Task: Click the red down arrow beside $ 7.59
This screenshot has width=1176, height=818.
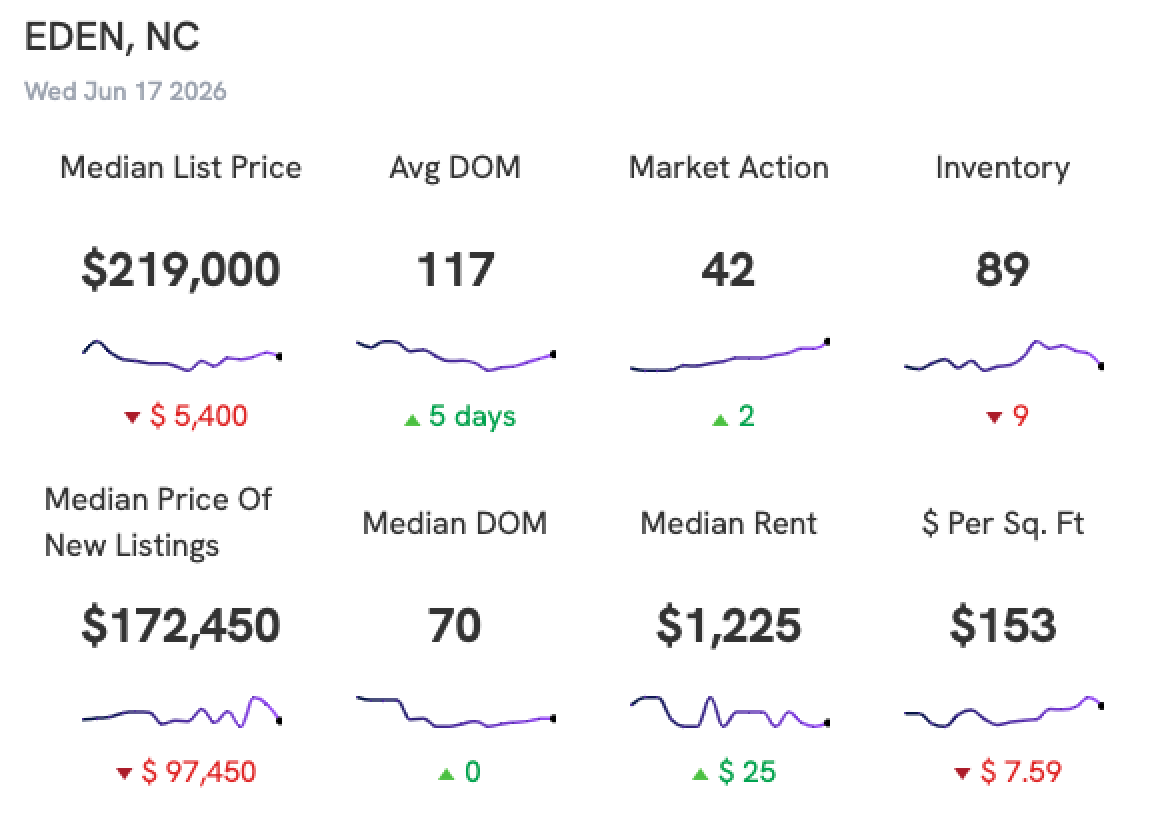Action: tap(962, 773)
